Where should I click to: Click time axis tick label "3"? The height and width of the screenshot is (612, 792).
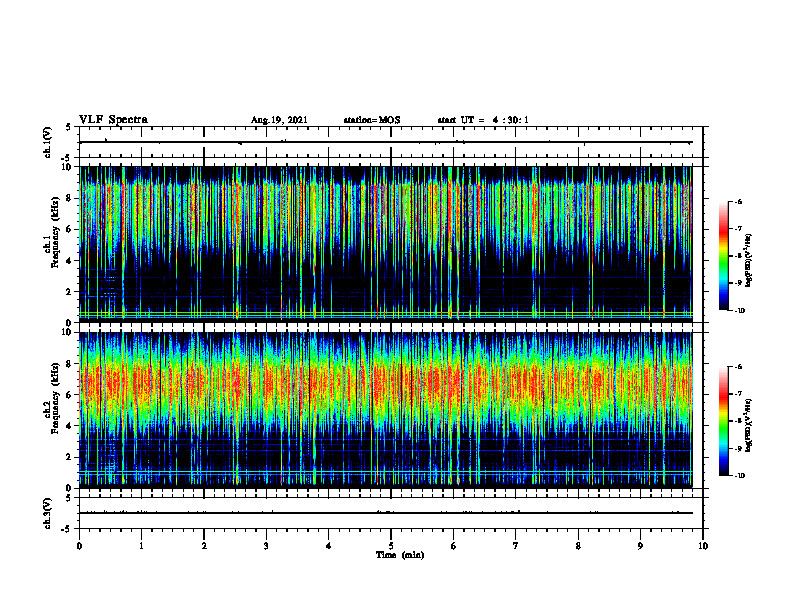[266, 546]
